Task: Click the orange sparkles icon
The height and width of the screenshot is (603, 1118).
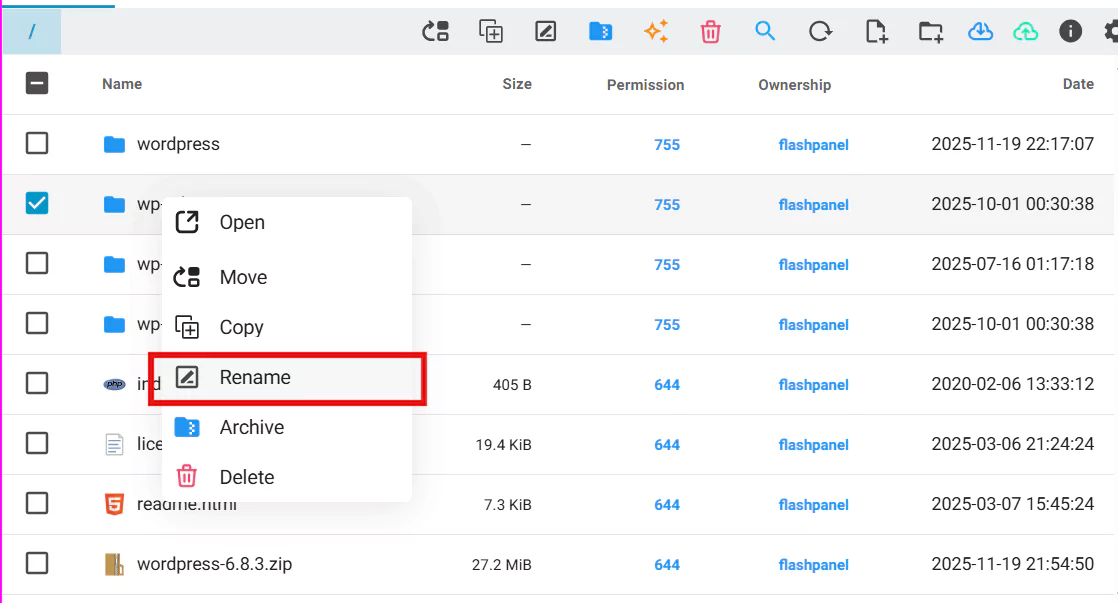Action: click(656, 32)
